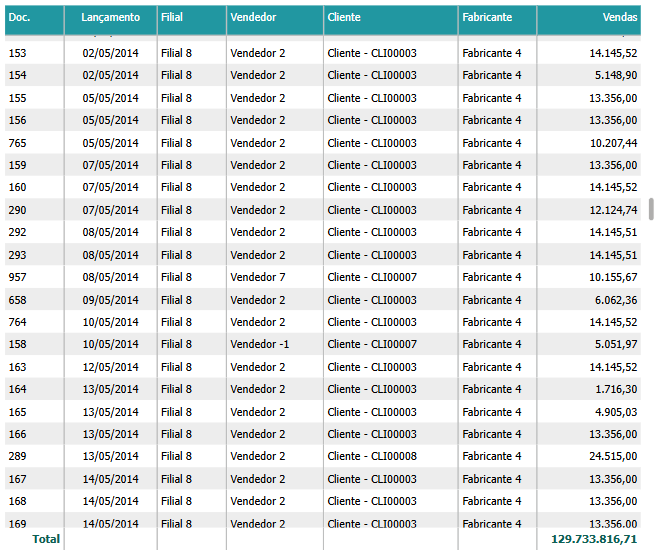Select the date 12/05/2014 cell
The width and height of the screenshot is (658, 553).
[x=110, y=367]
